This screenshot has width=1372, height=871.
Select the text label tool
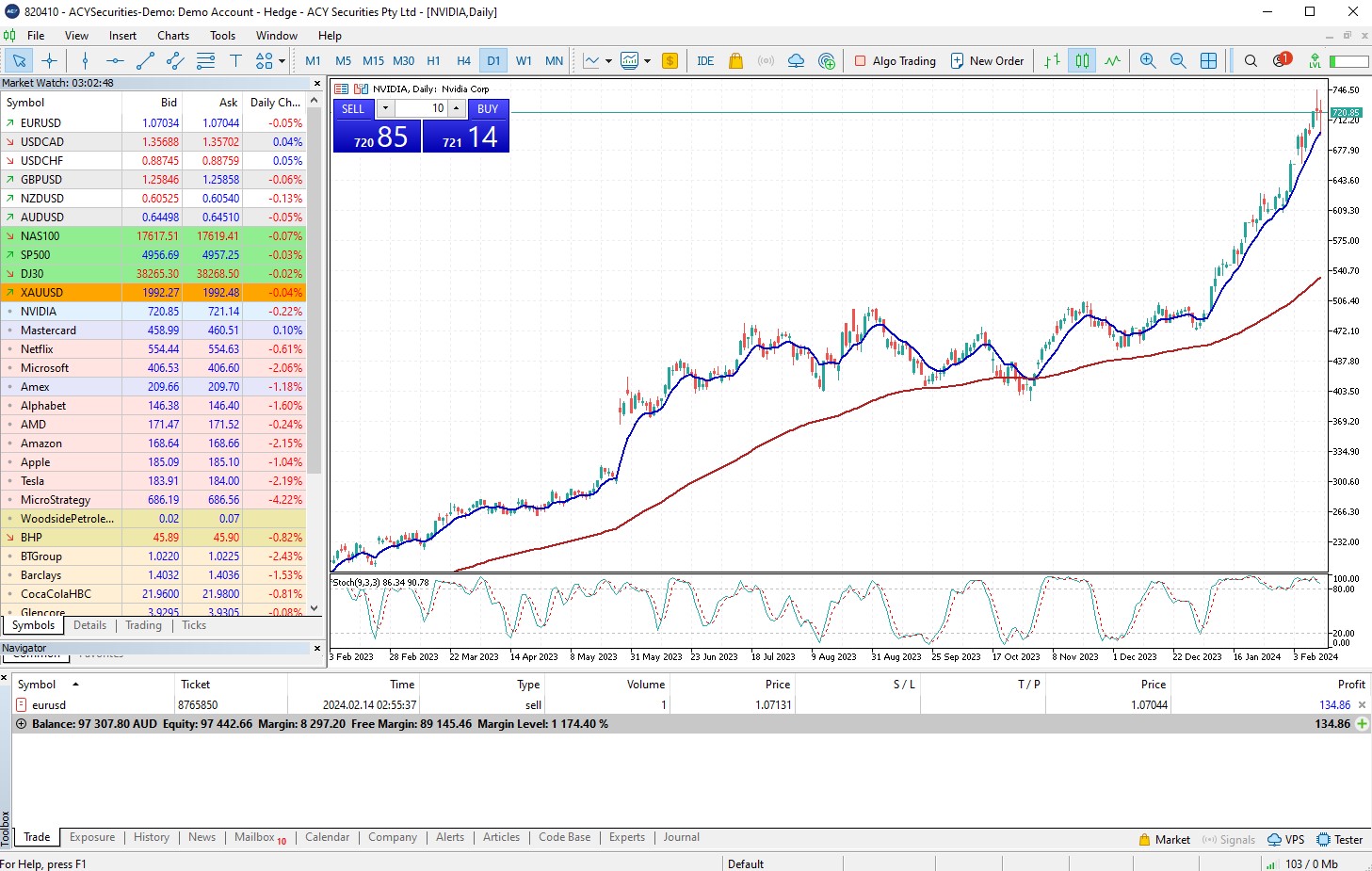coord(235,61)
